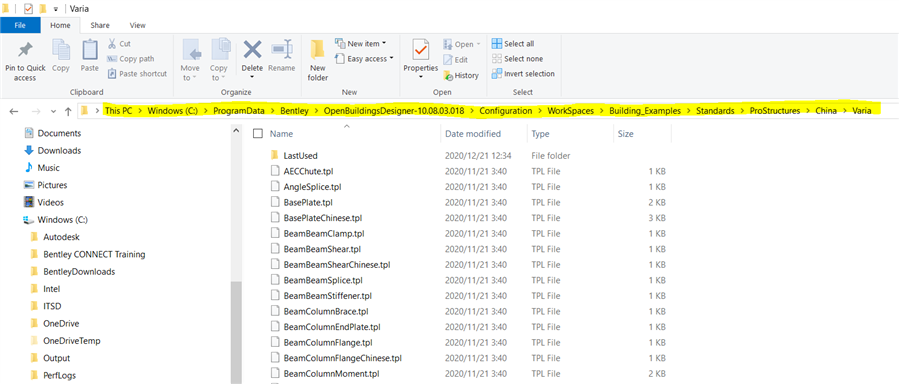Go to Building_Examples in address path
Image resolution: width=899 pixels, height=384 pixels.
(x=645, y=111)
